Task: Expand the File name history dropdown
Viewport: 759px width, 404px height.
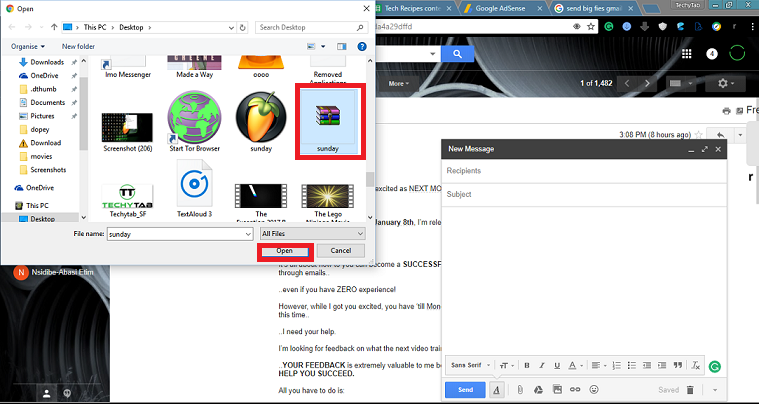Action: pyautogui.click(x=248, y=234)
